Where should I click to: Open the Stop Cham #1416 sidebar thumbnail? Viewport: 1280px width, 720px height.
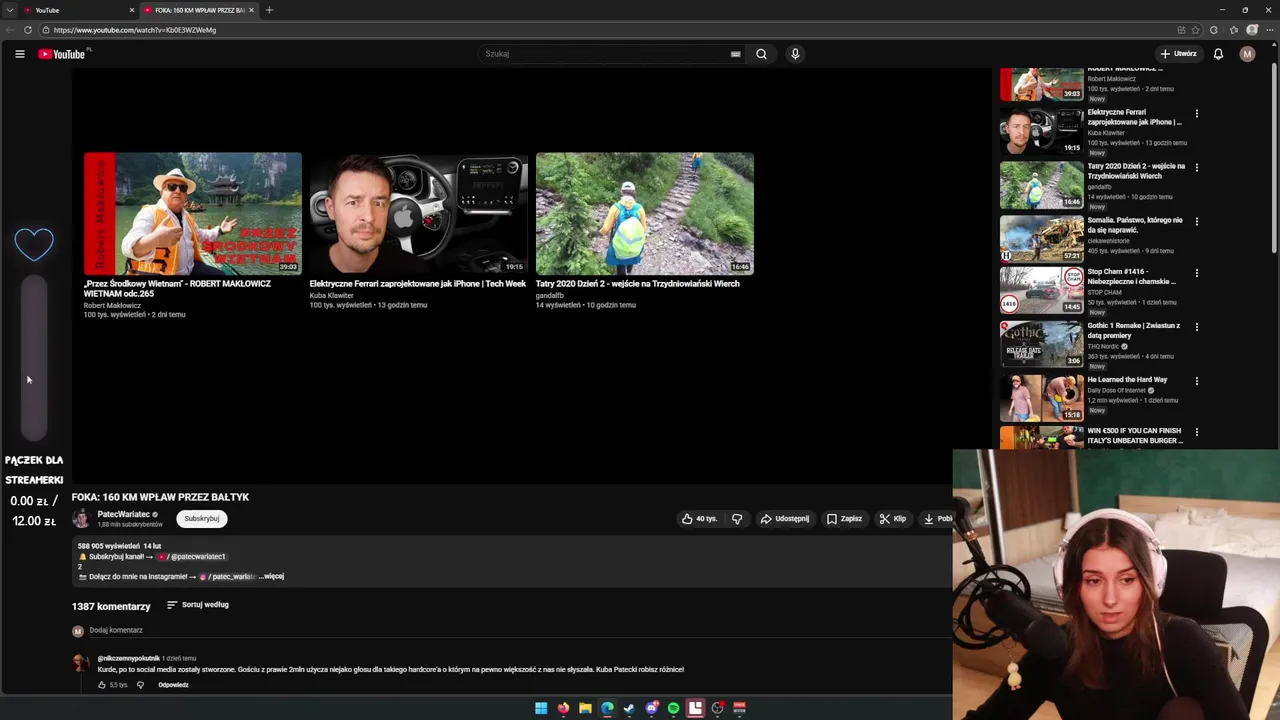1041,290
